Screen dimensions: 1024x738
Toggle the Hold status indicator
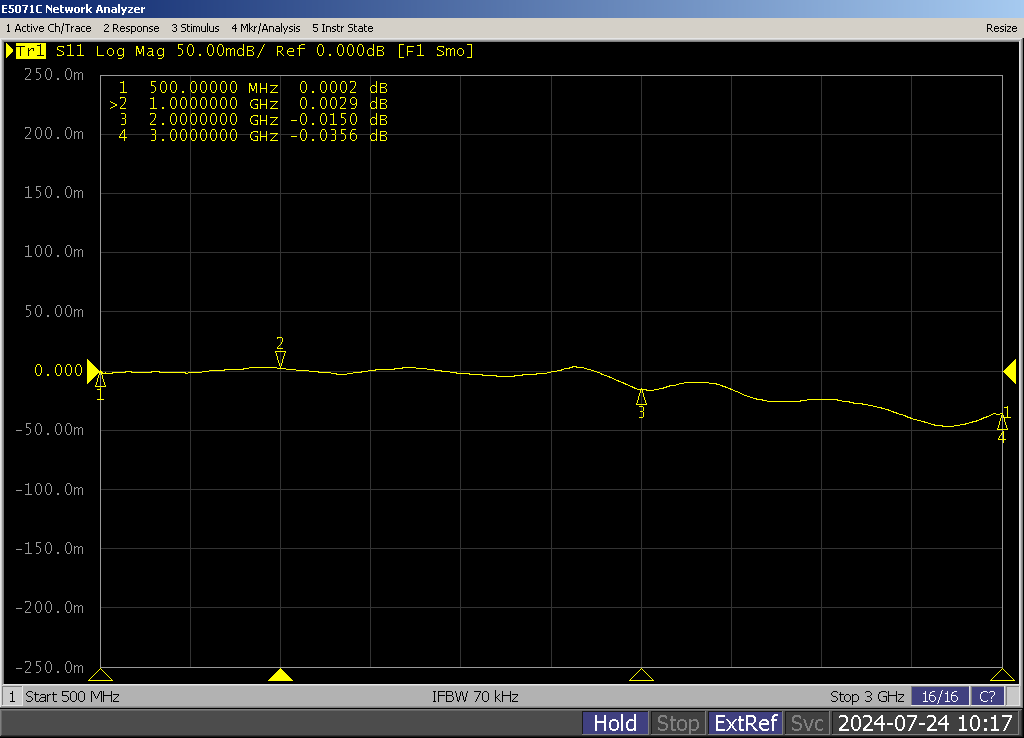615,723
